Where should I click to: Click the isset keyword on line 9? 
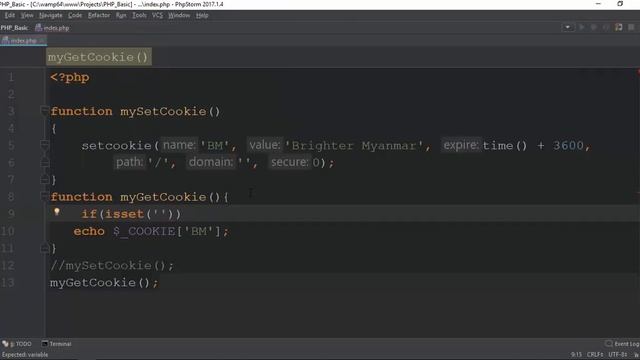[x=124, y=214]
